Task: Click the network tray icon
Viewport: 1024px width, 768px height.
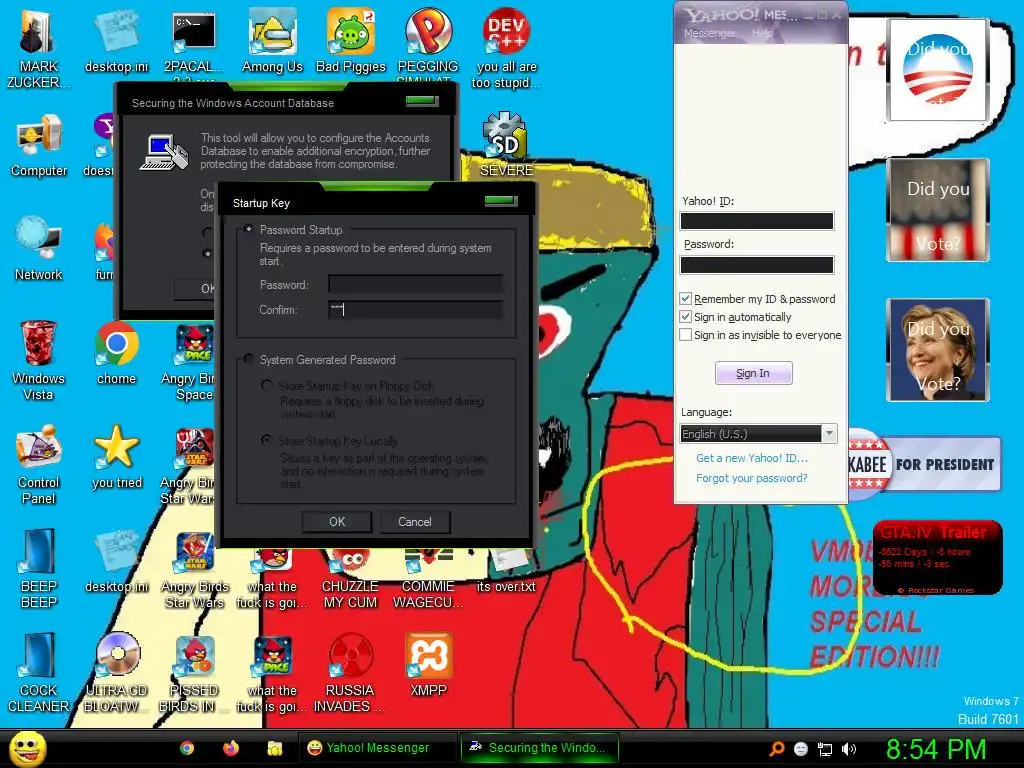Action: click(825, 749)
